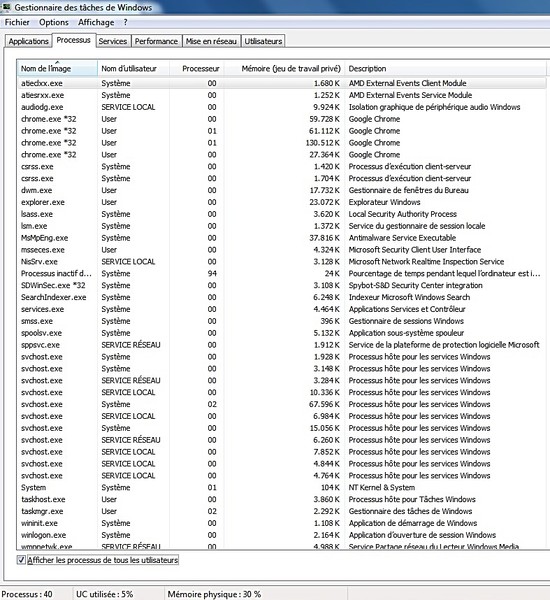Switch to the Services tab

pyautogui.click(x=113, y=41)
